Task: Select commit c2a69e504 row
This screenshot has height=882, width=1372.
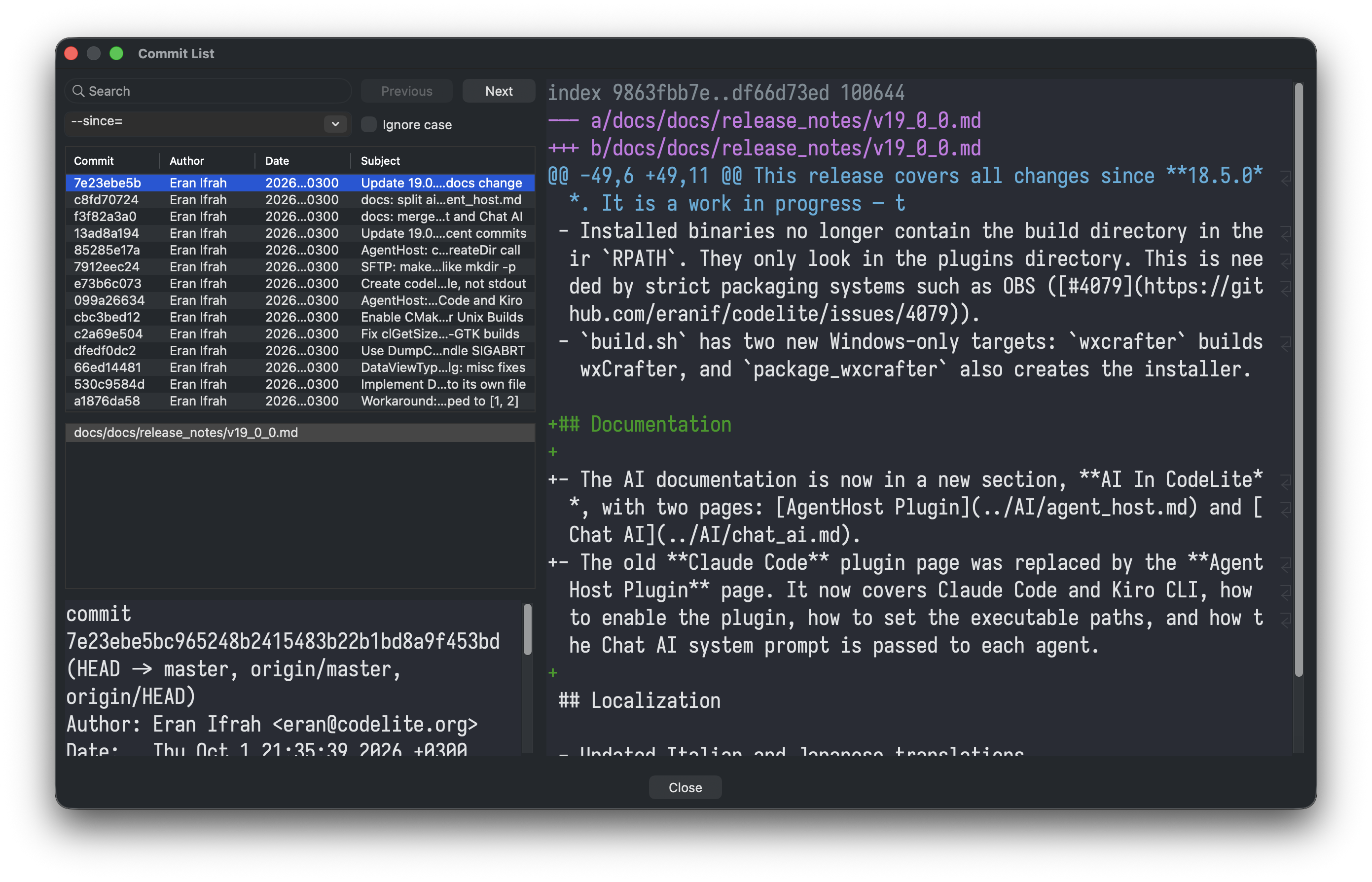Action: pos(300,334)
